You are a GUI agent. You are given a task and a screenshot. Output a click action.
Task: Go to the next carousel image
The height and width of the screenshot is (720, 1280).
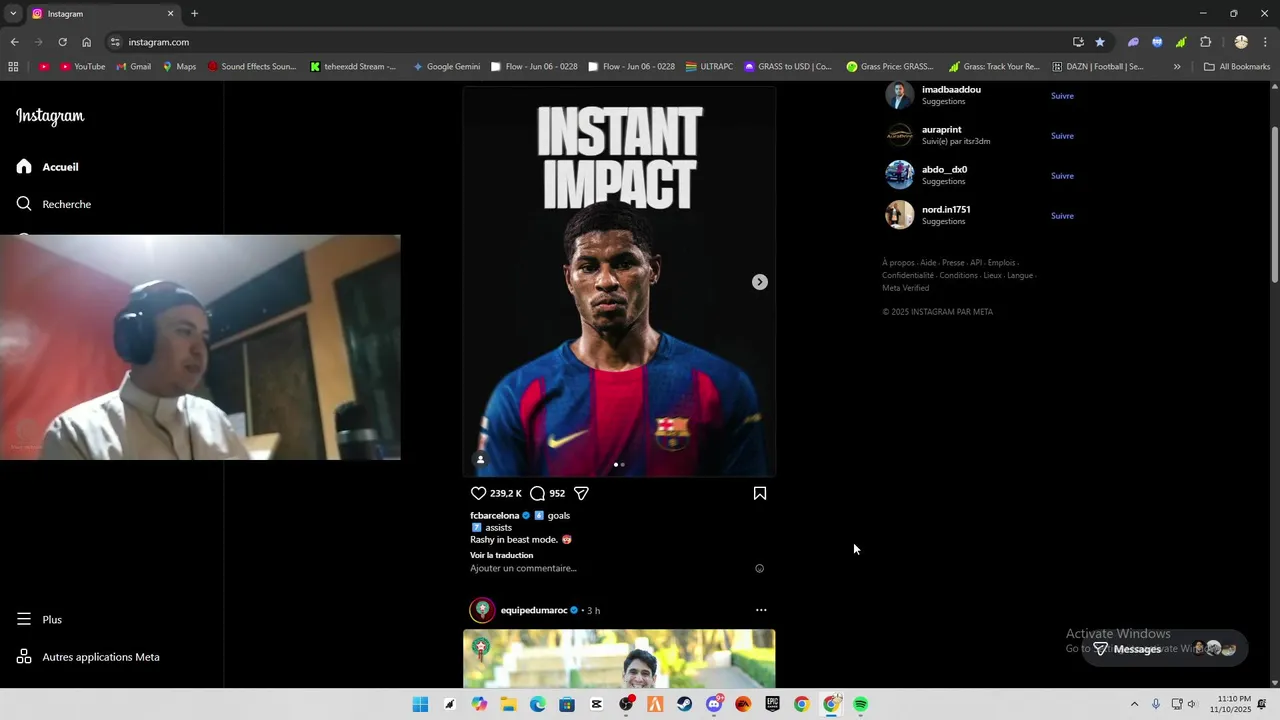pos(760,282)
